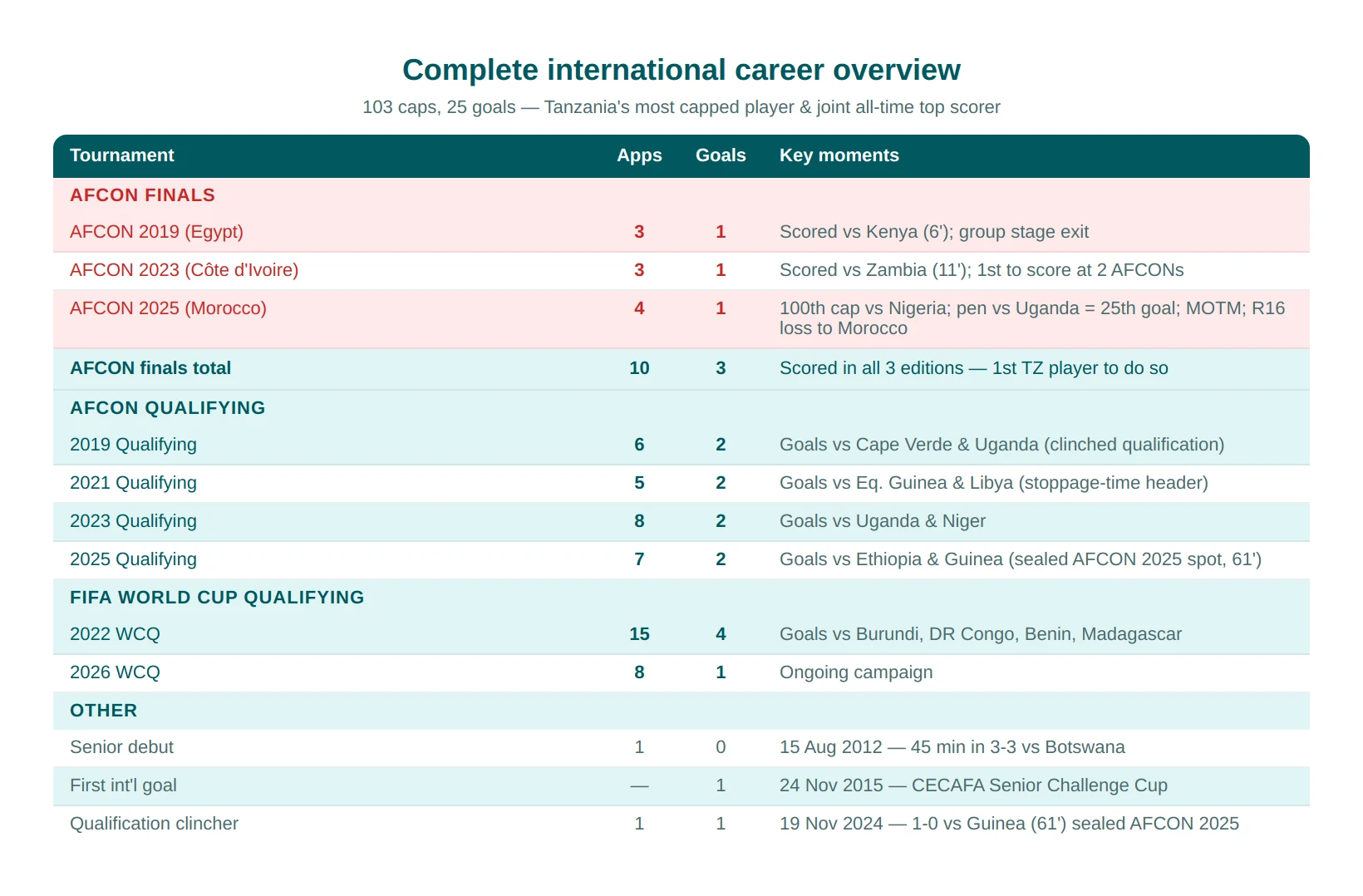Click the 'AFCON 2023 (Côte d'Ivoire)' row label
The height and width of the screenshot is (896, 1363).
tap(185, 270)
